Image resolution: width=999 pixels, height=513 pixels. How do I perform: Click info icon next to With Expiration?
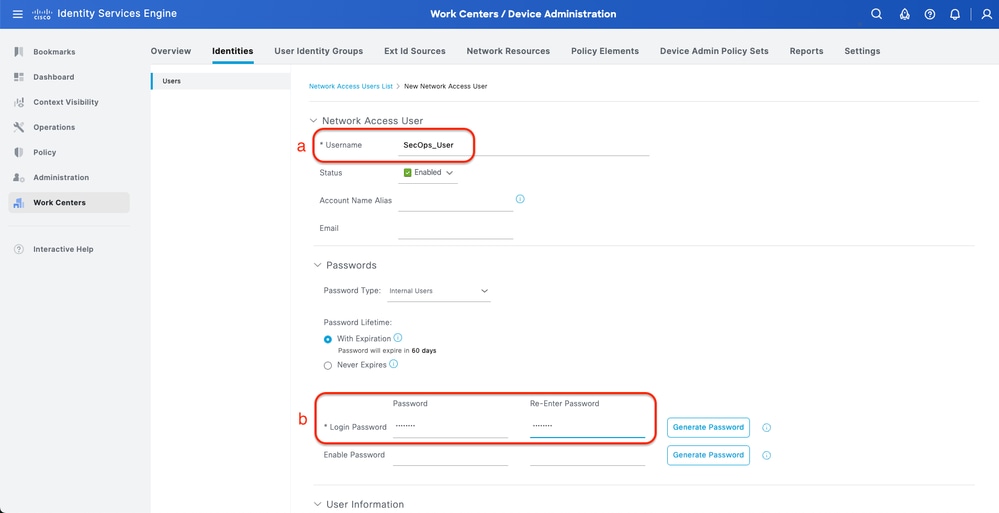398,338
